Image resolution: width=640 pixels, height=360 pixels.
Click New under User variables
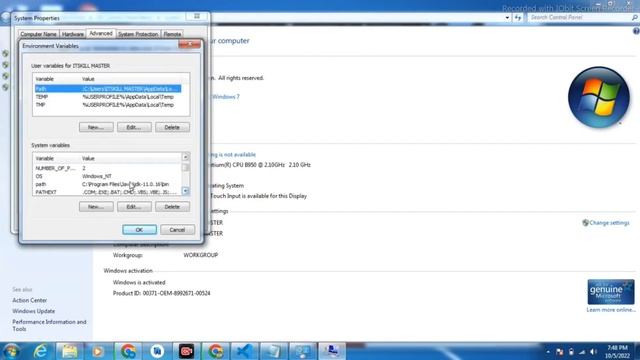point(96,127)
